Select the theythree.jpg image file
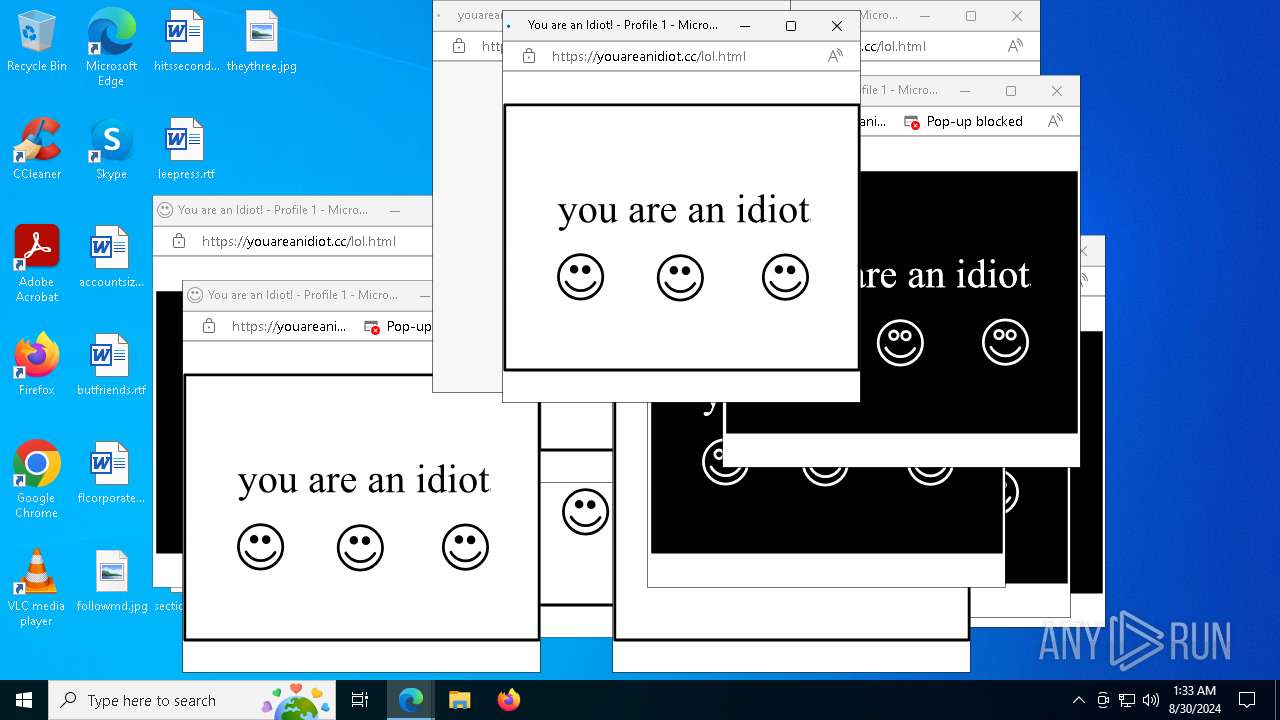The height and width of the screenshot is (720, 1280). tap(261, 42)
